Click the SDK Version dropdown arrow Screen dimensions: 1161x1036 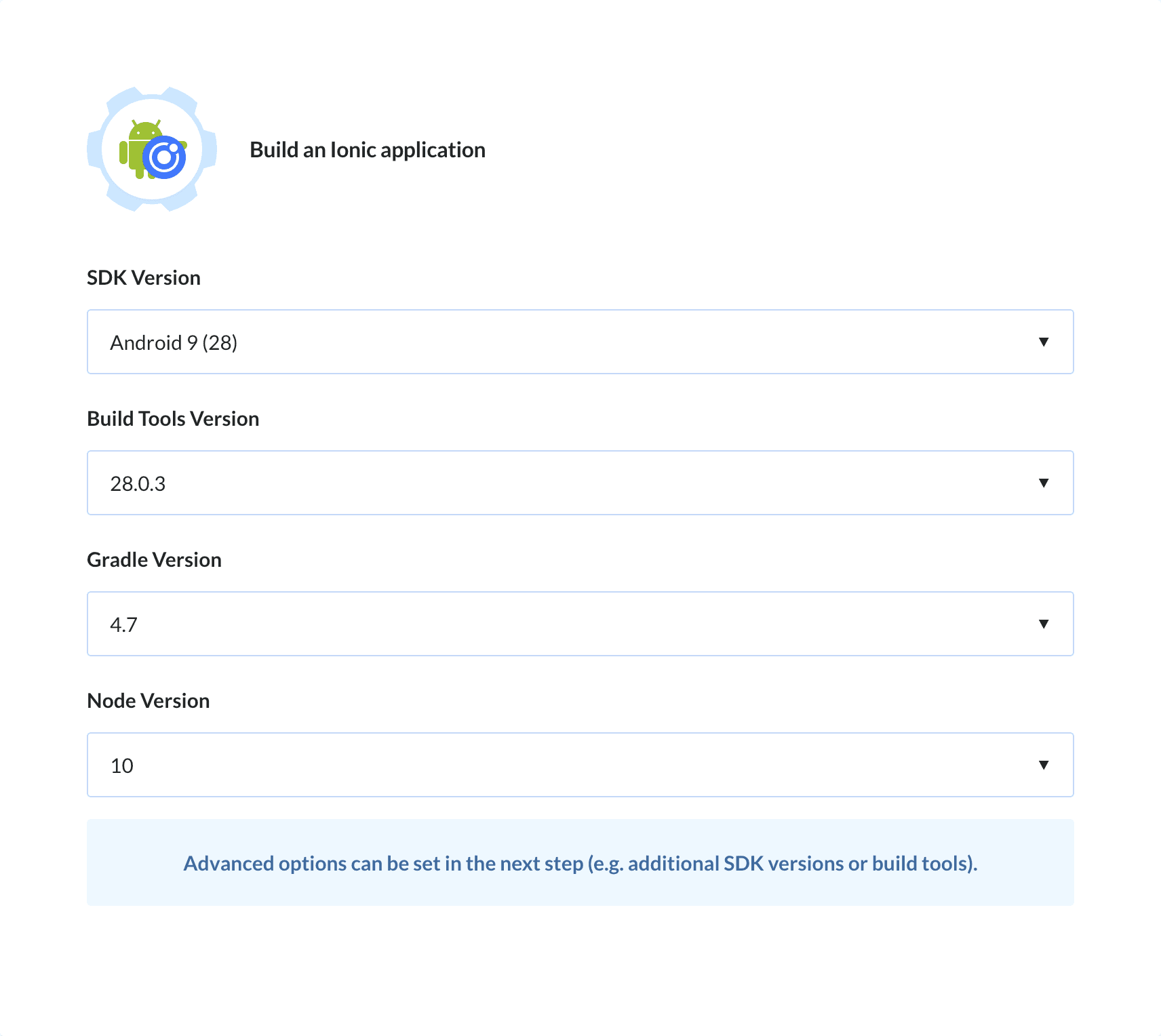1044,342
